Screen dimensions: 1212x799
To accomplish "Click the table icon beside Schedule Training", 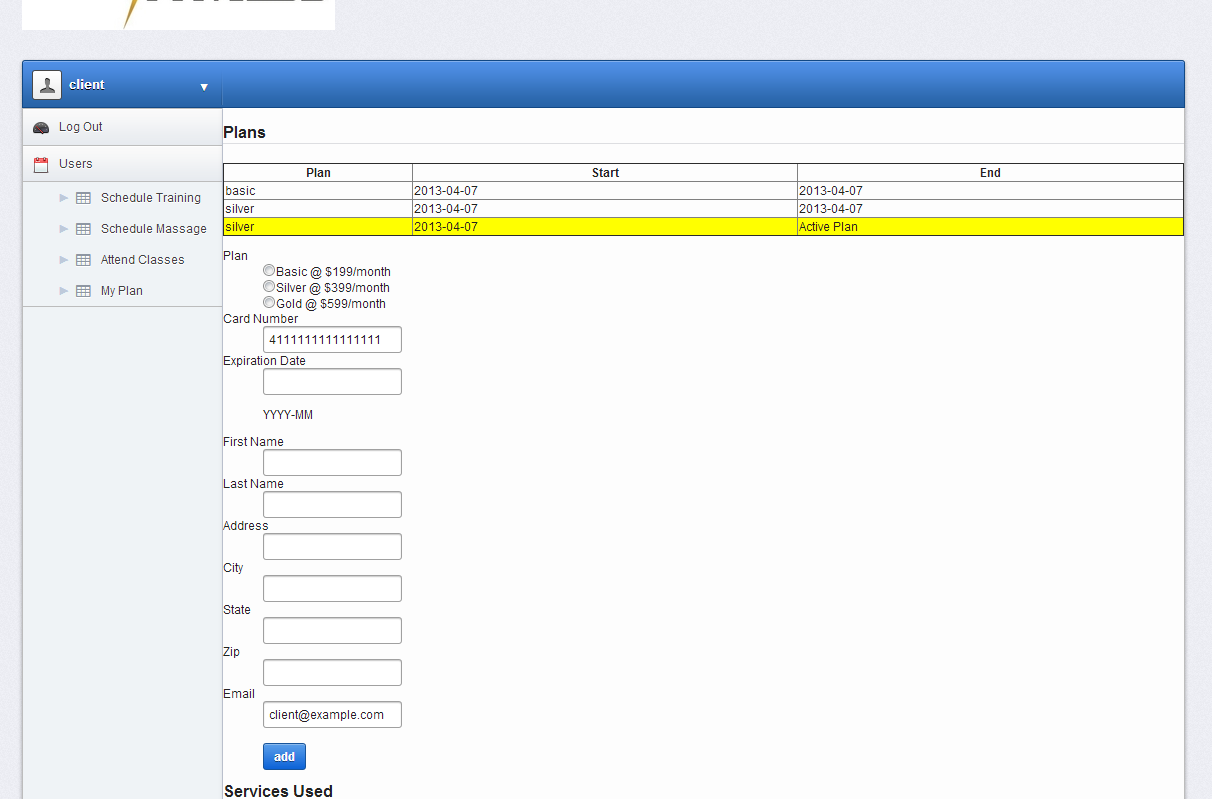I will pyautogui.click(x=84, y=198).
